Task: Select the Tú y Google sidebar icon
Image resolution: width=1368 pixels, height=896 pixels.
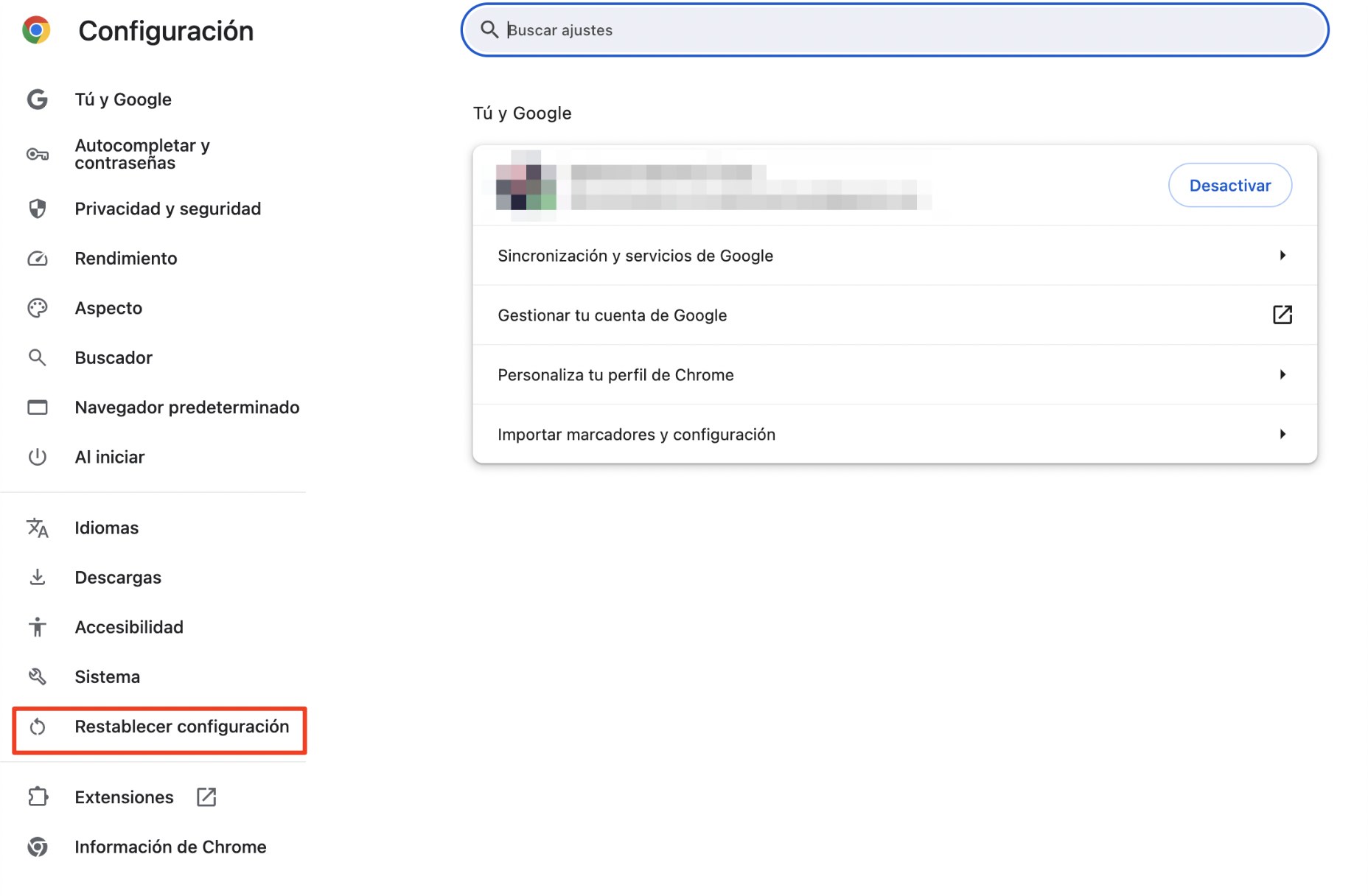Action: [37, 99]
